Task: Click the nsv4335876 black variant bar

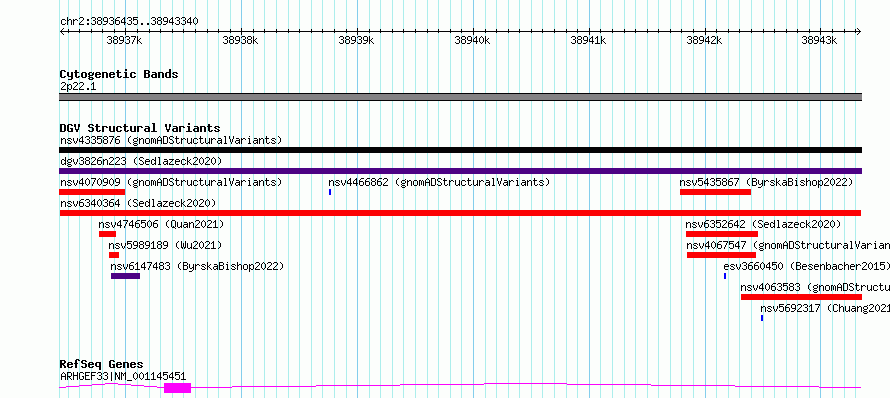Action: click(x=460, y=150)
